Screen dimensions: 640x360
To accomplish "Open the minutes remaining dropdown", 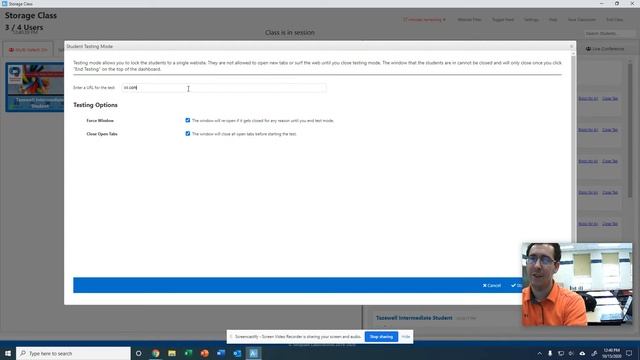I will coord(424,20).
